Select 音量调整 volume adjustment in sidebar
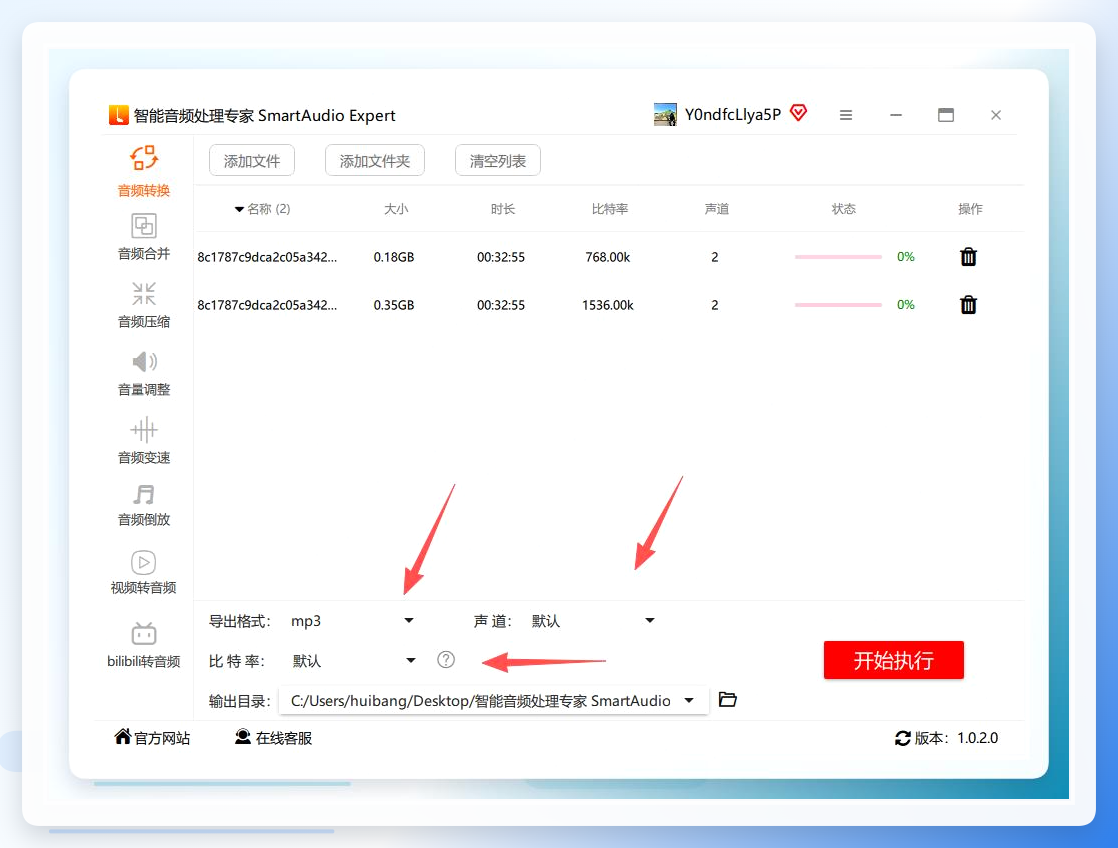 143,373
